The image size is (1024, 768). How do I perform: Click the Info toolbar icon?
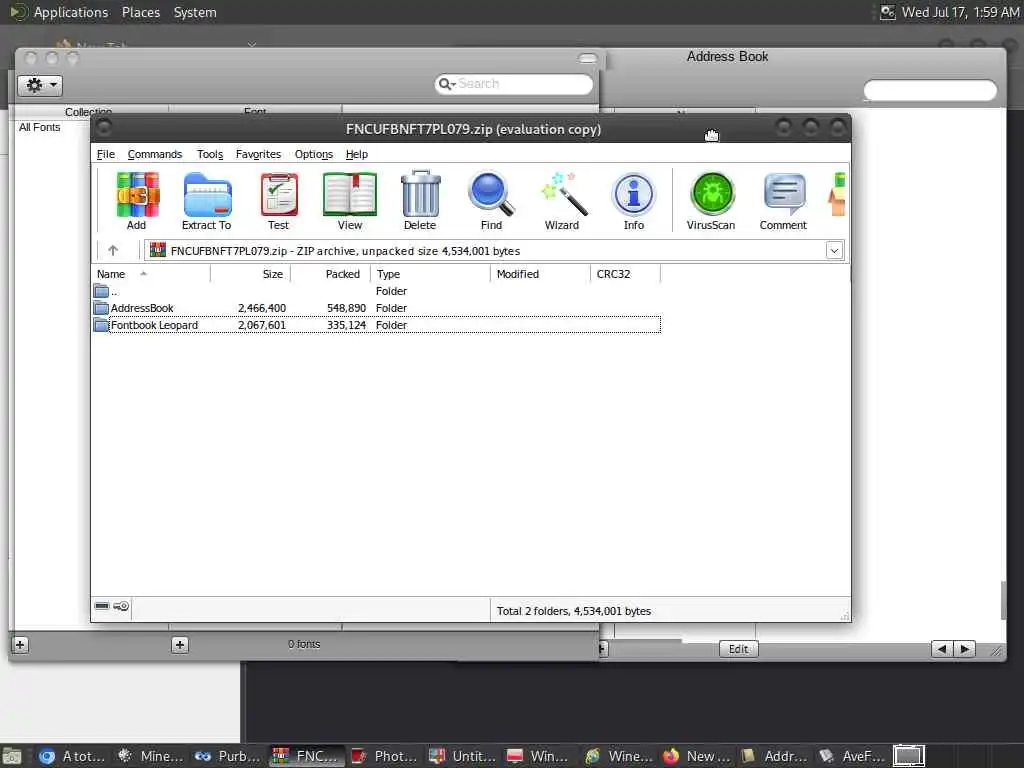coord(633,194)
